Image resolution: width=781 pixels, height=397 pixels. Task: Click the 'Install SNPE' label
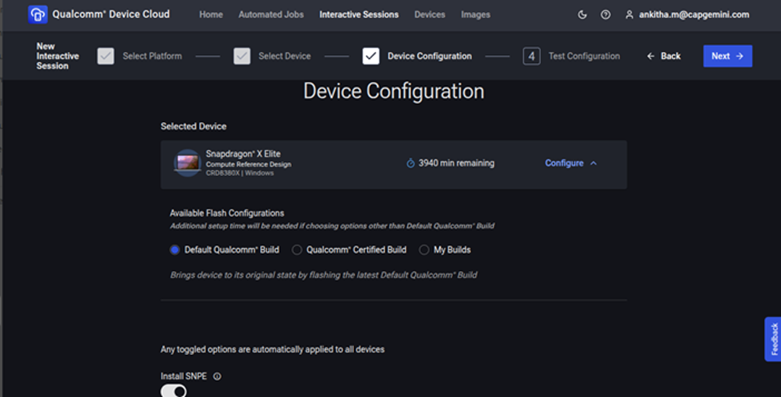183,376
